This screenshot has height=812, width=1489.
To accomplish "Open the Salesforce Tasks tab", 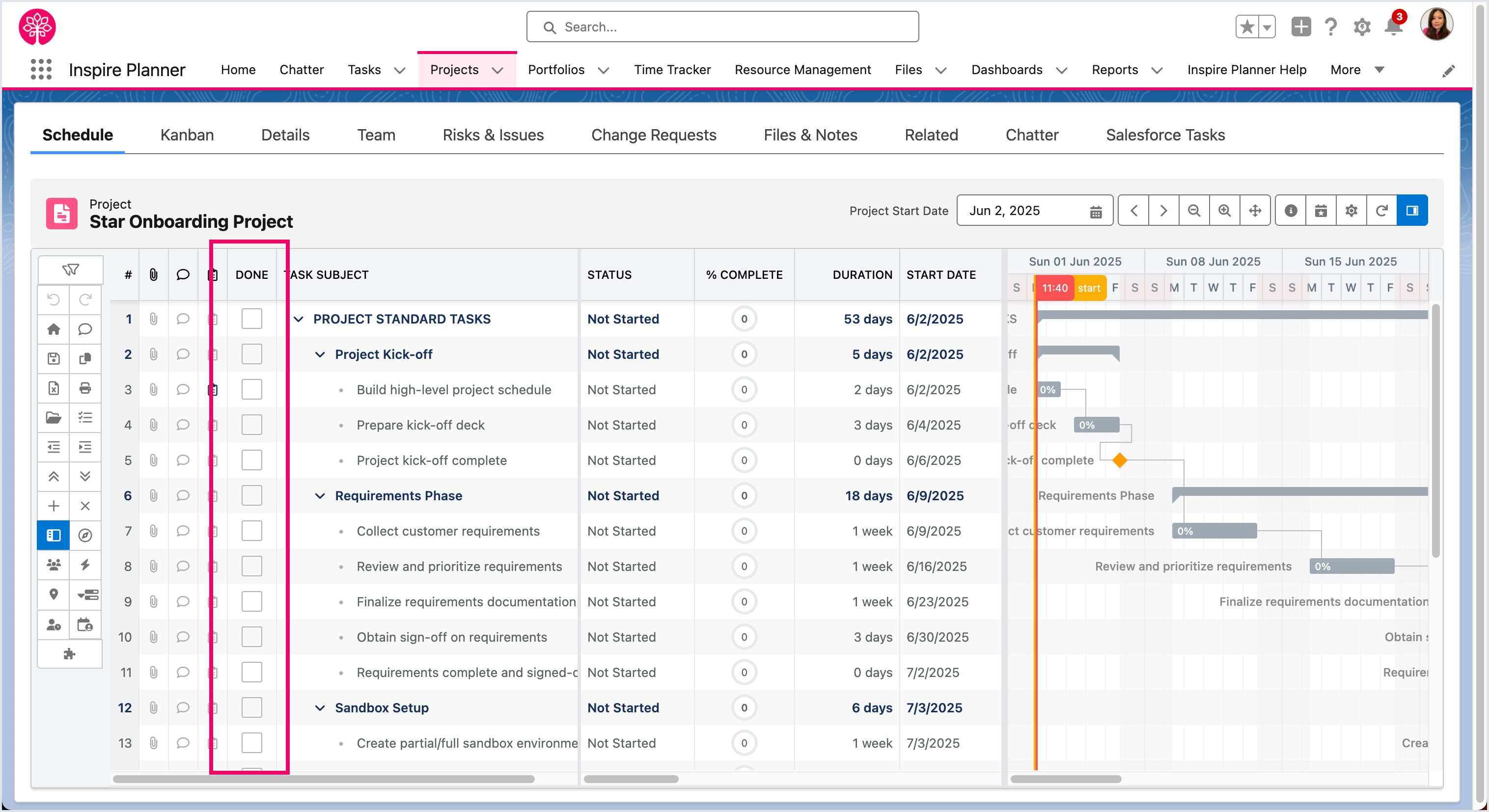I will coord(1165,135).
